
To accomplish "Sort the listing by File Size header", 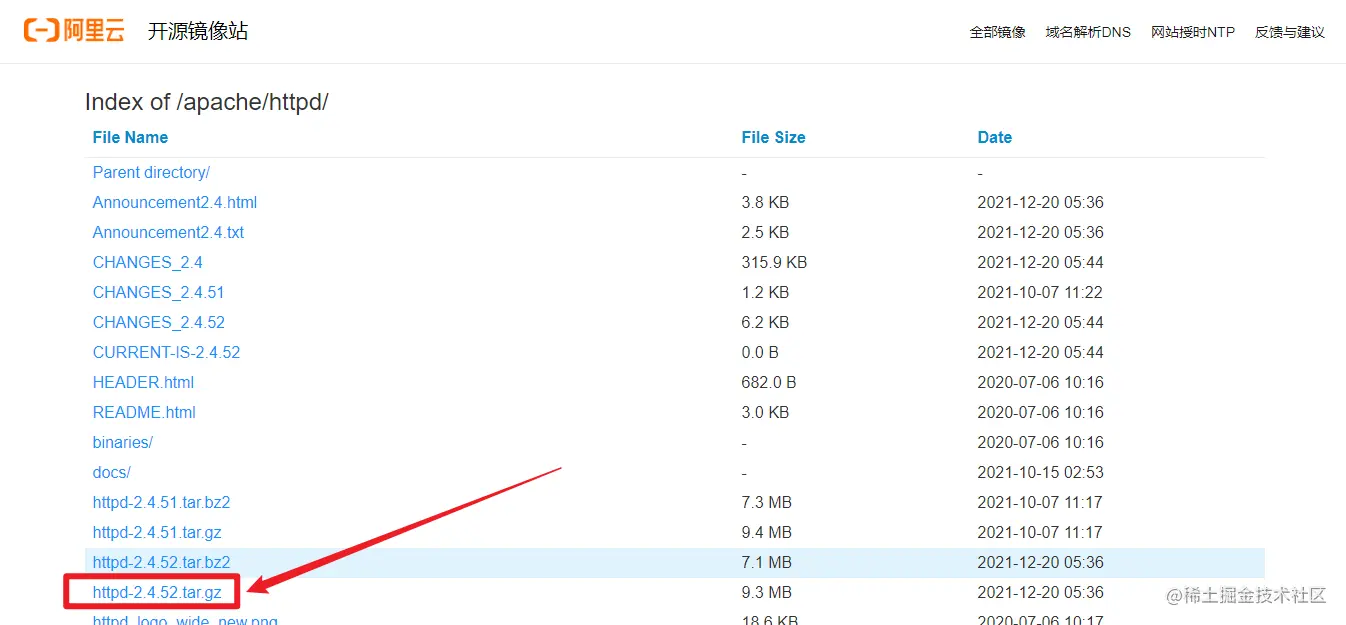I will [773, 137].
